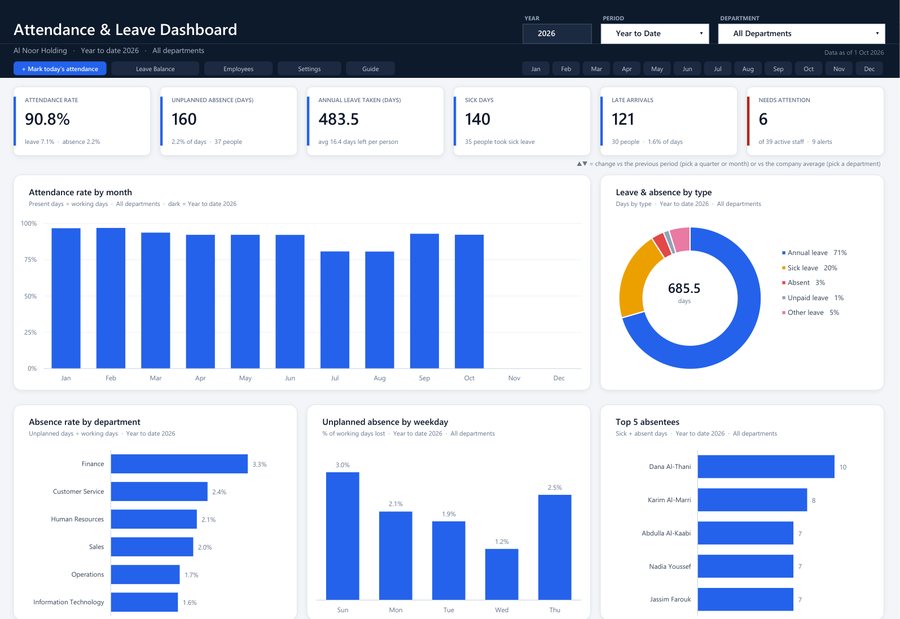The height and width of the screenshot is (619, 900).
Task: Click the Jul bar in the monthly attendance chart
Action: click(335, 310)
